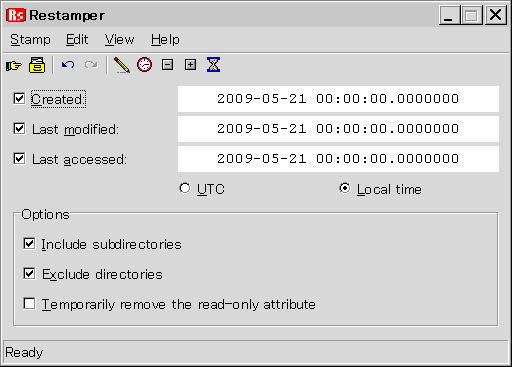Image resolution: width=512 pixels, height=367 pixels.
Task: Disable the Last accessed checkbox
Action: coord(19,159)
